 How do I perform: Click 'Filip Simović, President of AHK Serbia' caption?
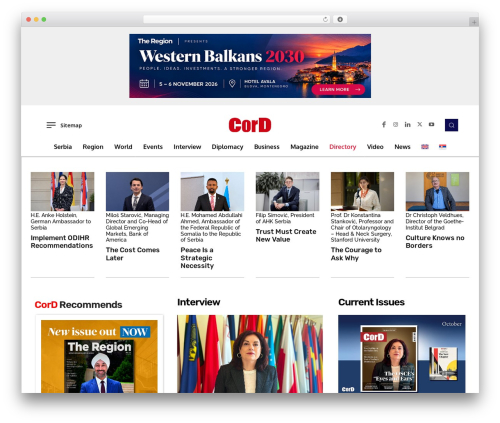coord(285,218)
